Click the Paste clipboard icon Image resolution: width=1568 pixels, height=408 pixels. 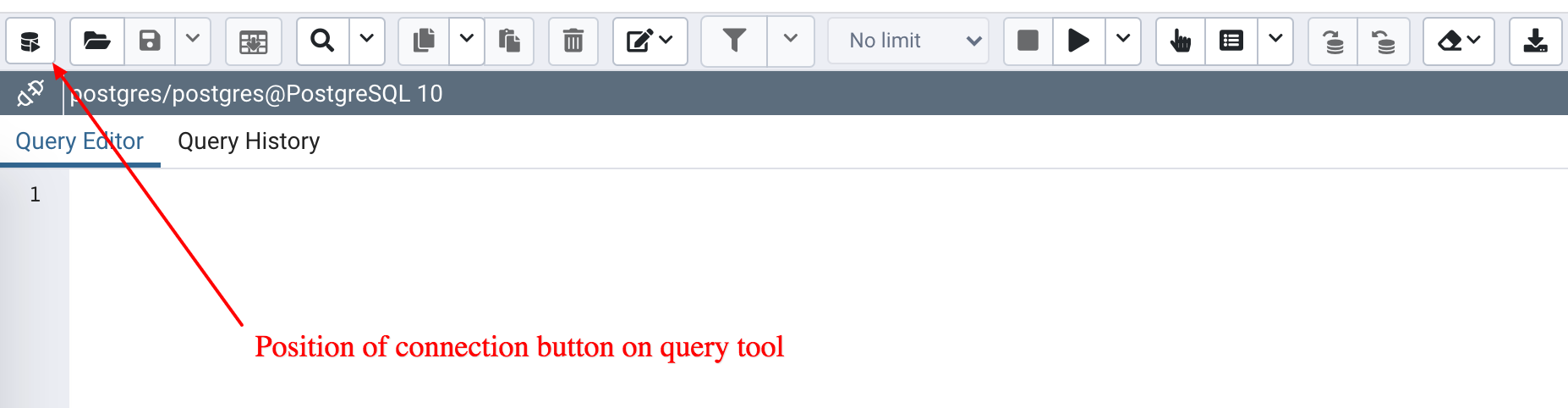point(509,41)
